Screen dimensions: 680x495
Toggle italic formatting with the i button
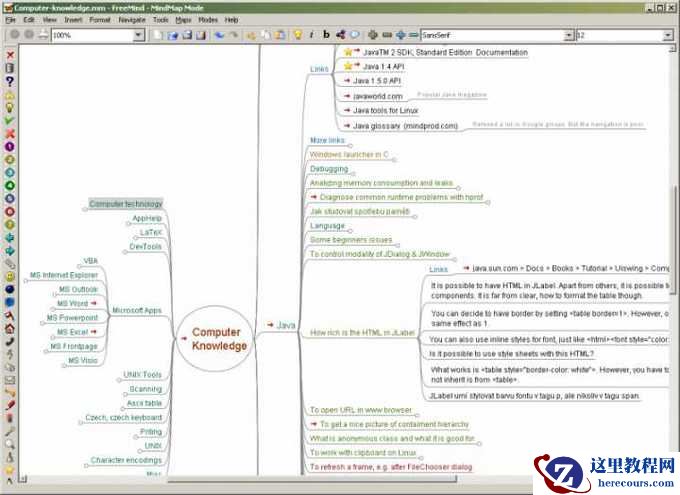coord(312,35)
